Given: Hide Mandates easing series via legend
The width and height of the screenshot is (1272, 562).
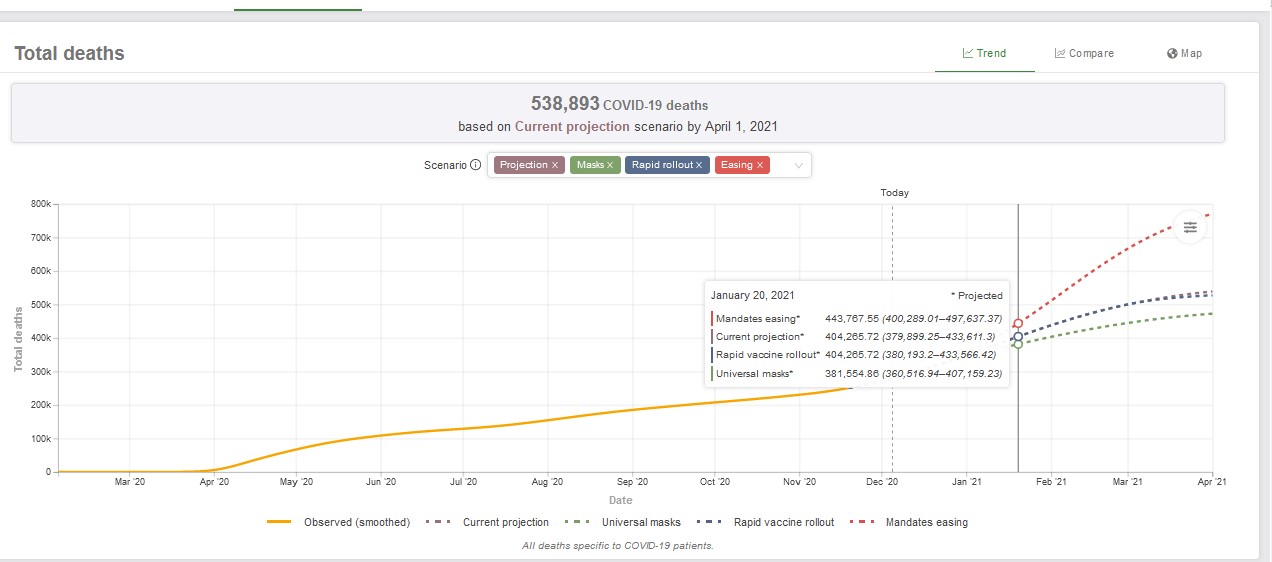Looking at the screenshot, I should click(909, 522).
